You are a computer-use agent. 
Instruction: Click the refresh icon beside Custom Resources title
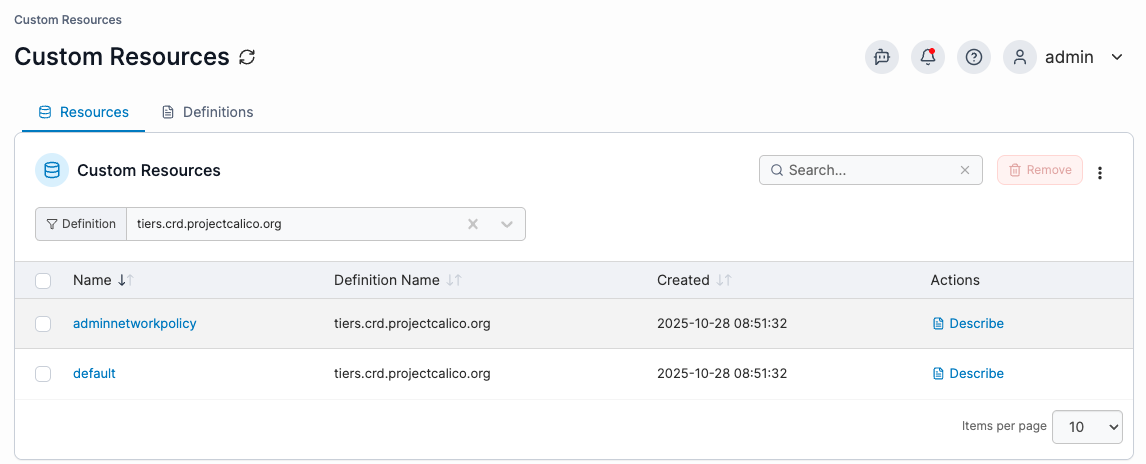tap(247, 57)
